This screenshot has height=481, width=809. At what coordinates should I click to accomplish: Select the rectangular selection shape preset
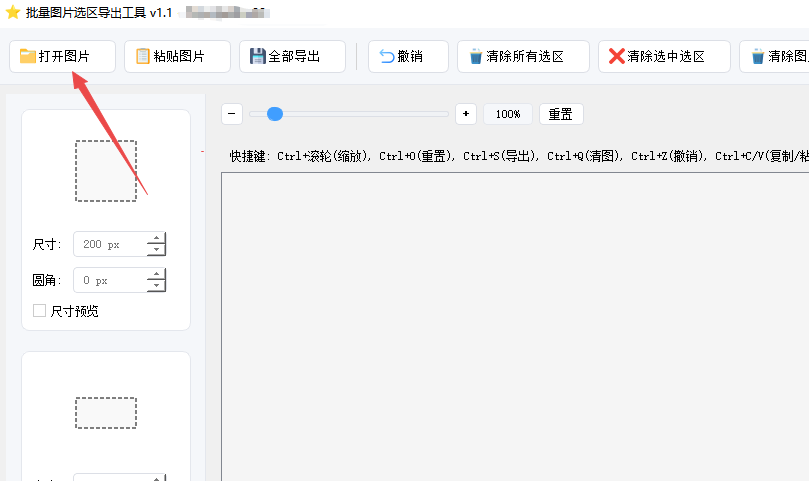pos(106,412)
